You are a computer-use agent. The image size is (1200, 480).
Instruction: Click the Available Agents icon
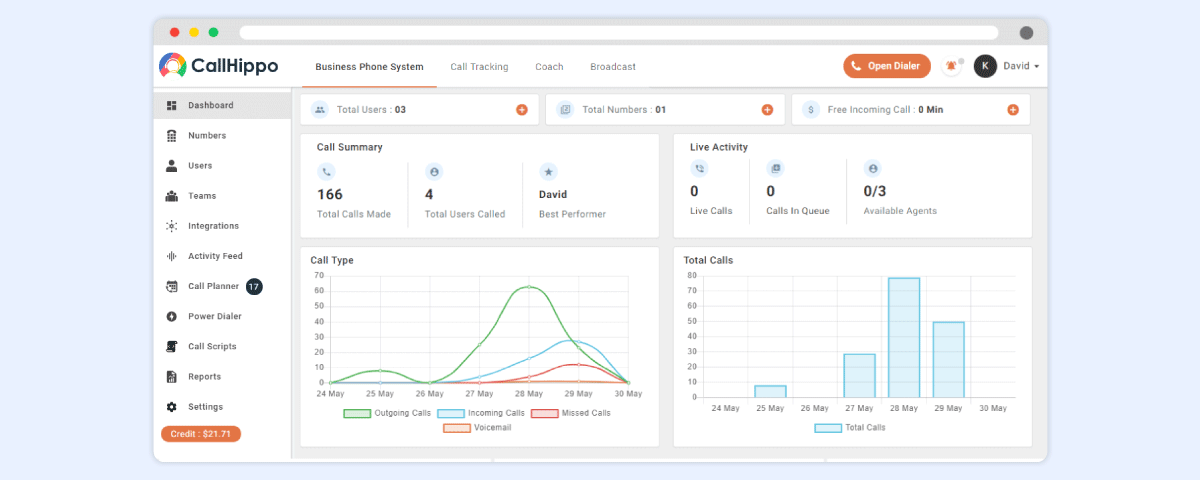tap(872, 168)
